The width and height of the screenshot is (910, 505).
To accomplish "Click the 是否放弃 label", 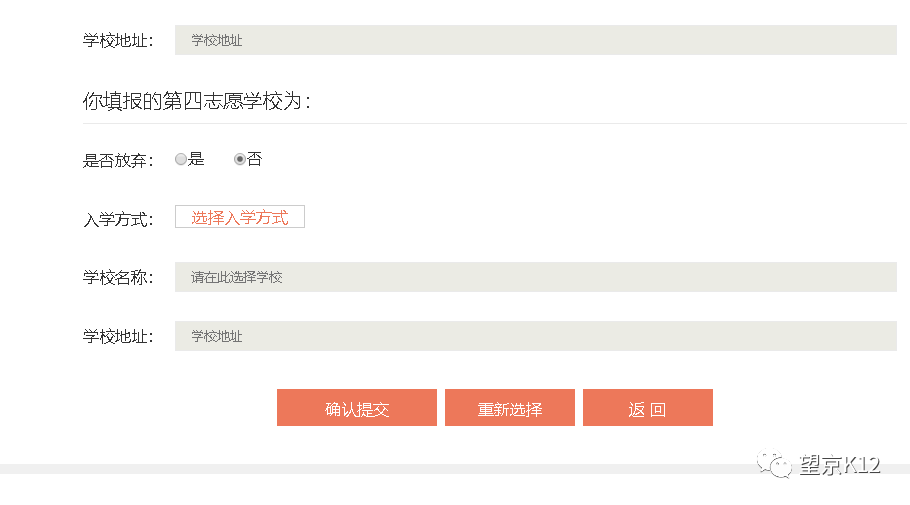I will click(x=118, y=160).
